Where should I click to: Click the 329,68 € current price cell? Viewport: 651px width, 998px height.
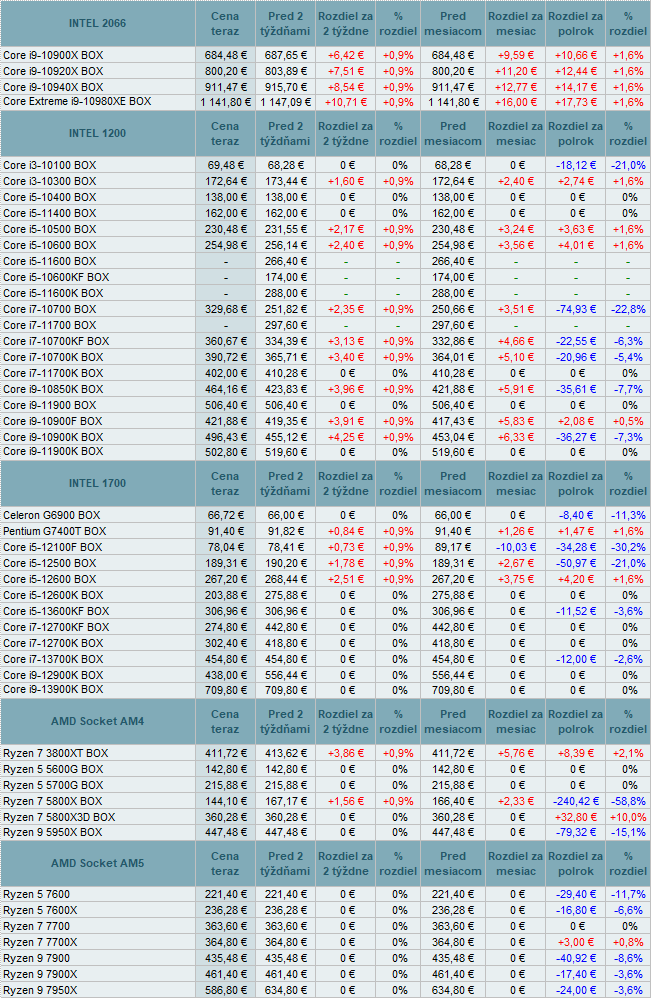click(225, 309)
